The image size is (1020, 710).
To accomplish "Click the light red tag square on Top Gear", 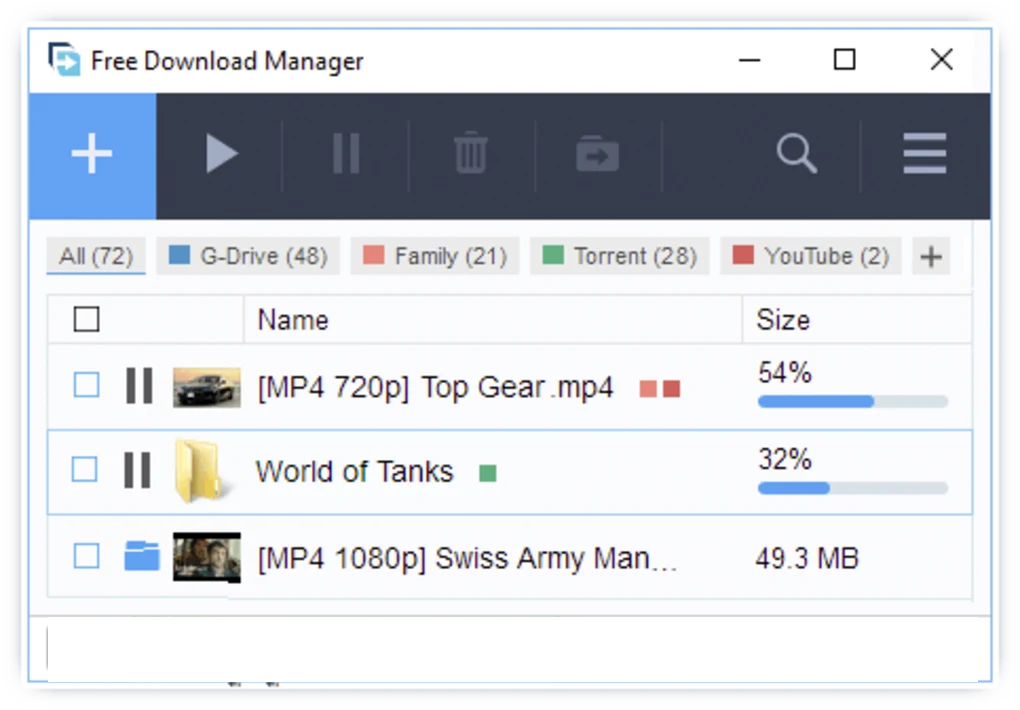I will (648, 389).
